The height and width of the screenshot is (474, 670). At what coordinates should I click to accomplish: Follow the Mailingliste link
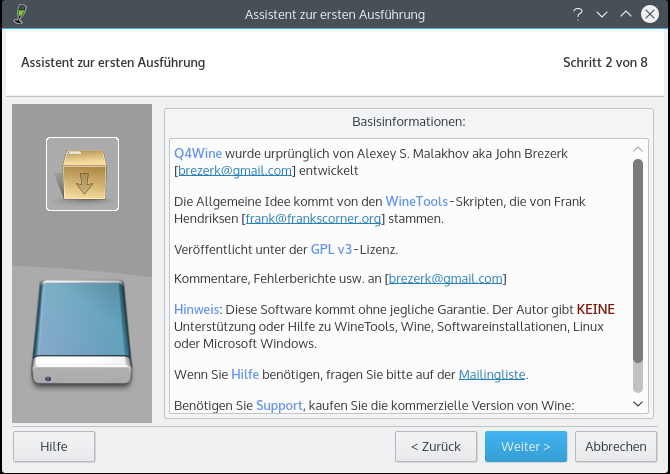(x=492, y=375)
